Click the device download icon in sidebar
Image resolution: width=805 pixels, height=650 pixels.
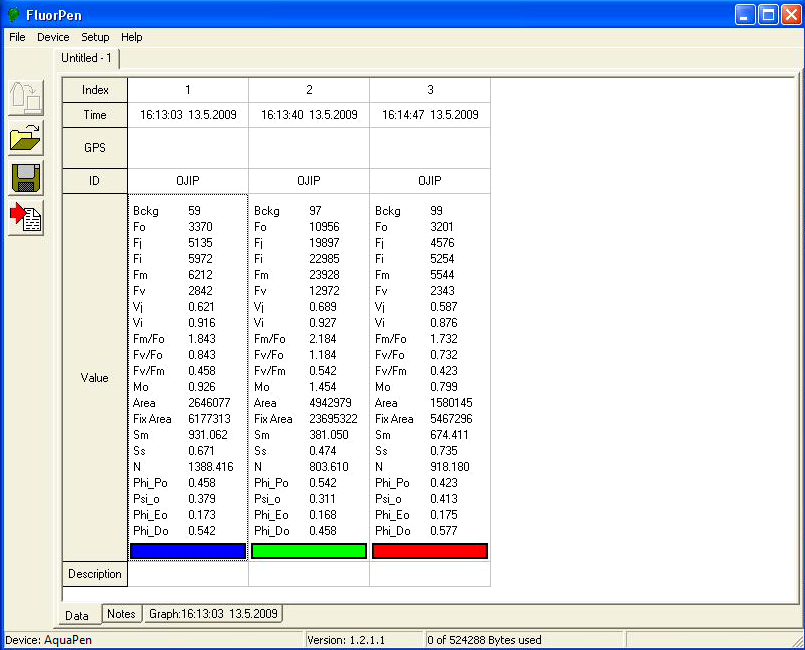[x=26, y=98]
